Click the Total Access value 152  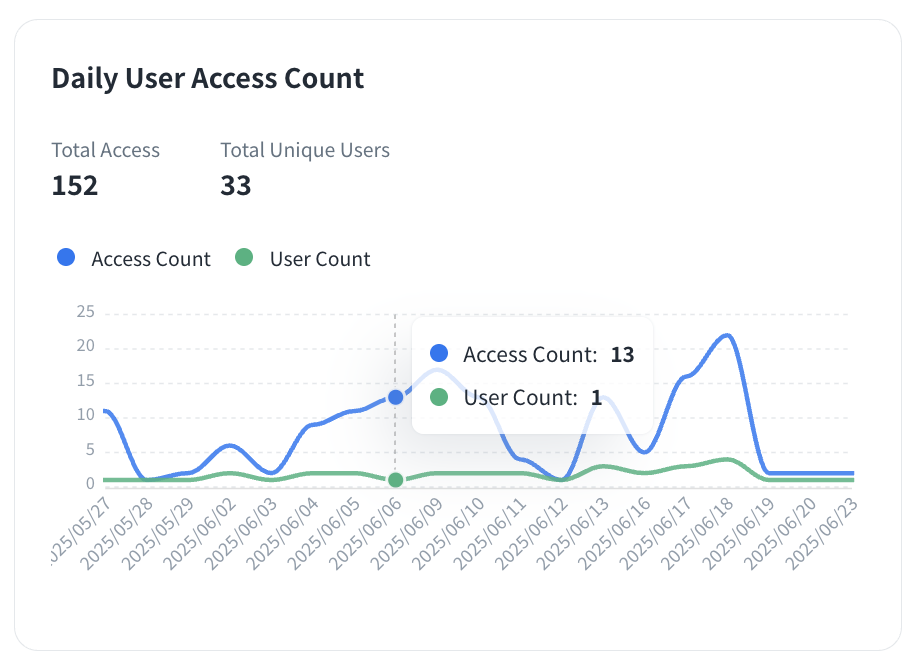click(75, 185)
